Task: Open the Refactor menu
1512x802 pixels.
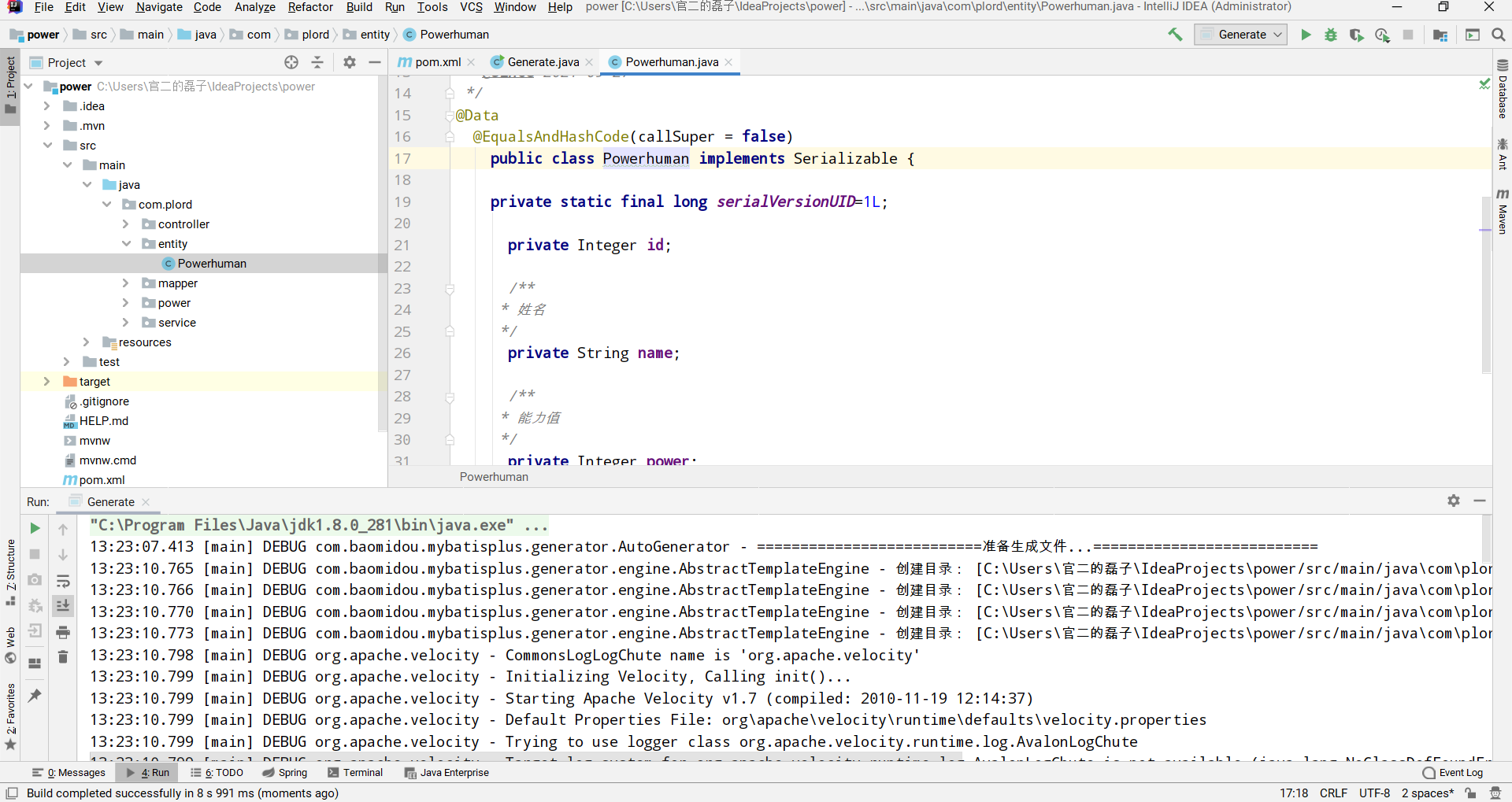Action: point(310,7)
